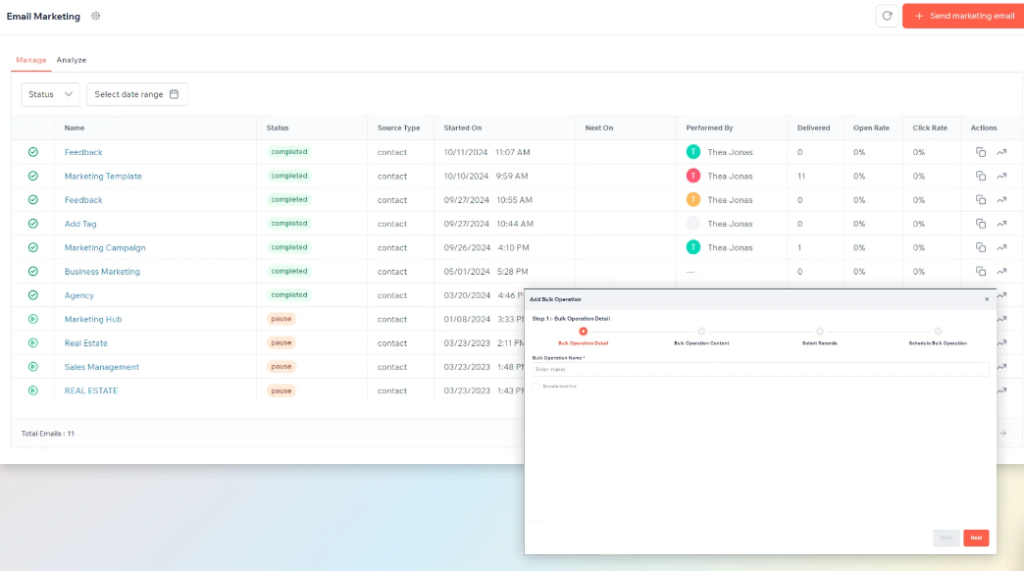Open the Business Marketing email link
Image resolution: width=1024 pixels, height=571 pixels.
pos(102,272)
